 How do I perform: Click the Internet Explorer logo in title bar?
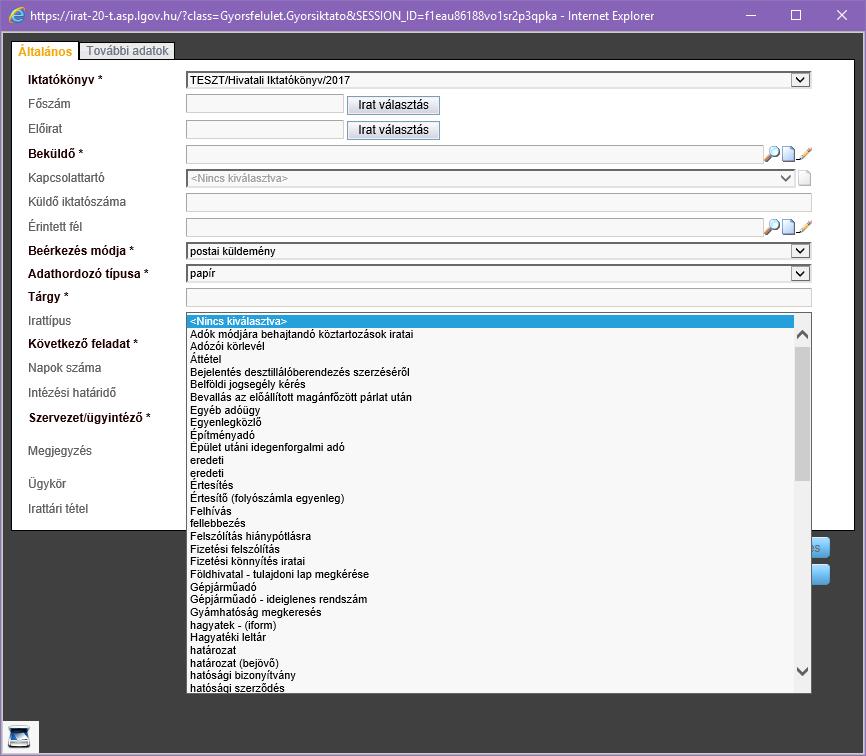17,15
